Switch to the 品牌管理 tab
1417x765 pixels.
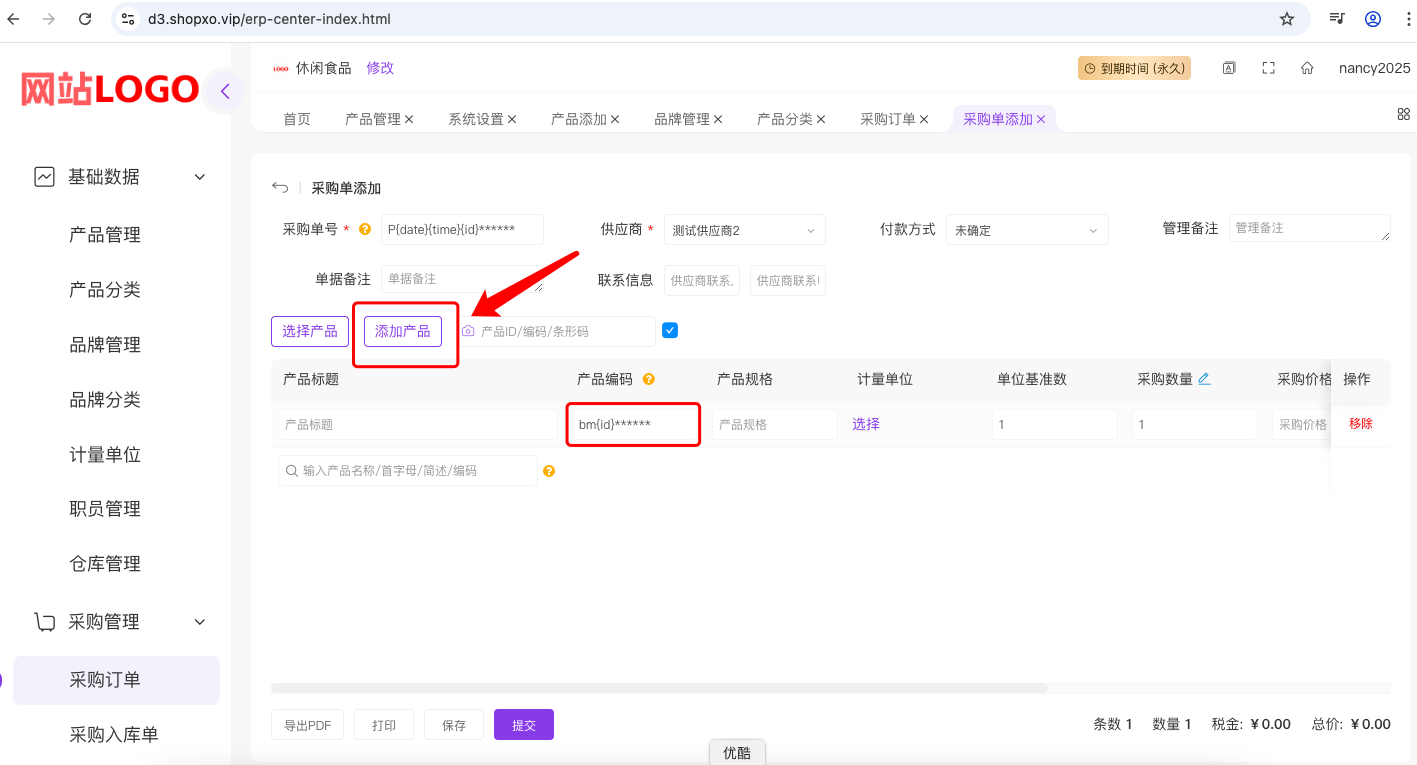point(682,119)
